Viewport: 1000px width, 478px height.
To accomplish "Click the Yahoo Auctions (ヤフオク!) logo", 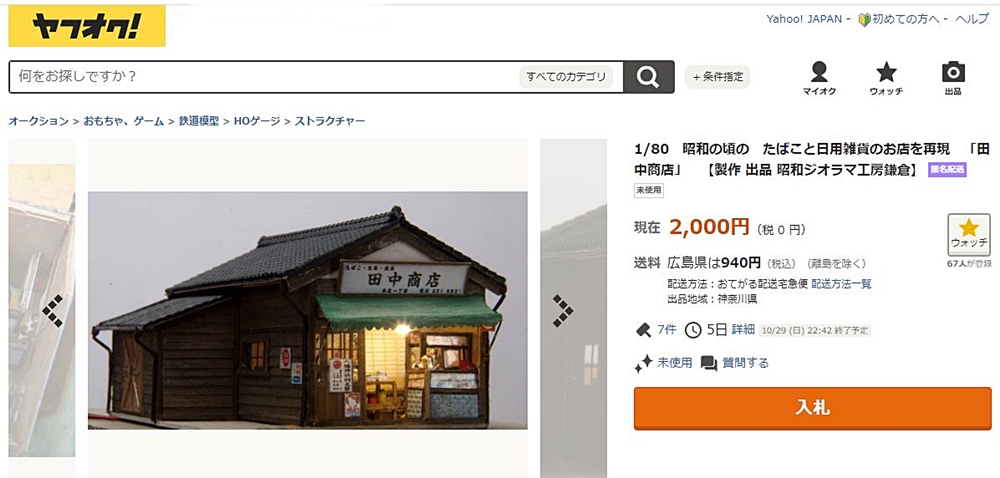I will click(x=87, y=26).
